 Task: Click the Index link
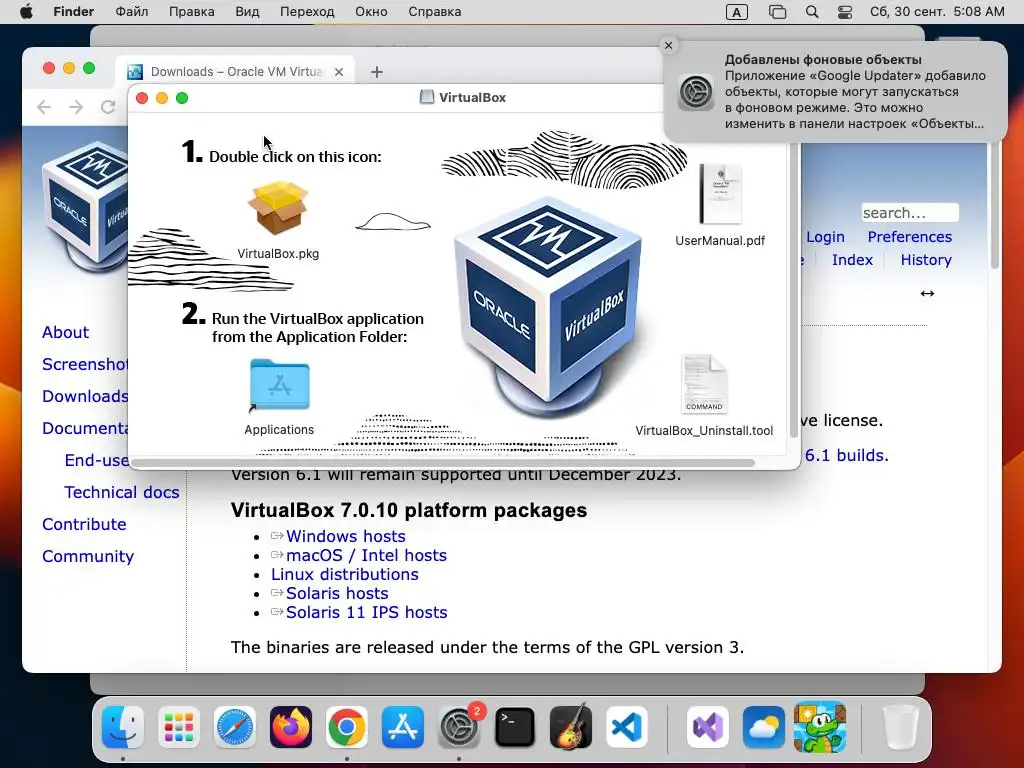(852, 260)
